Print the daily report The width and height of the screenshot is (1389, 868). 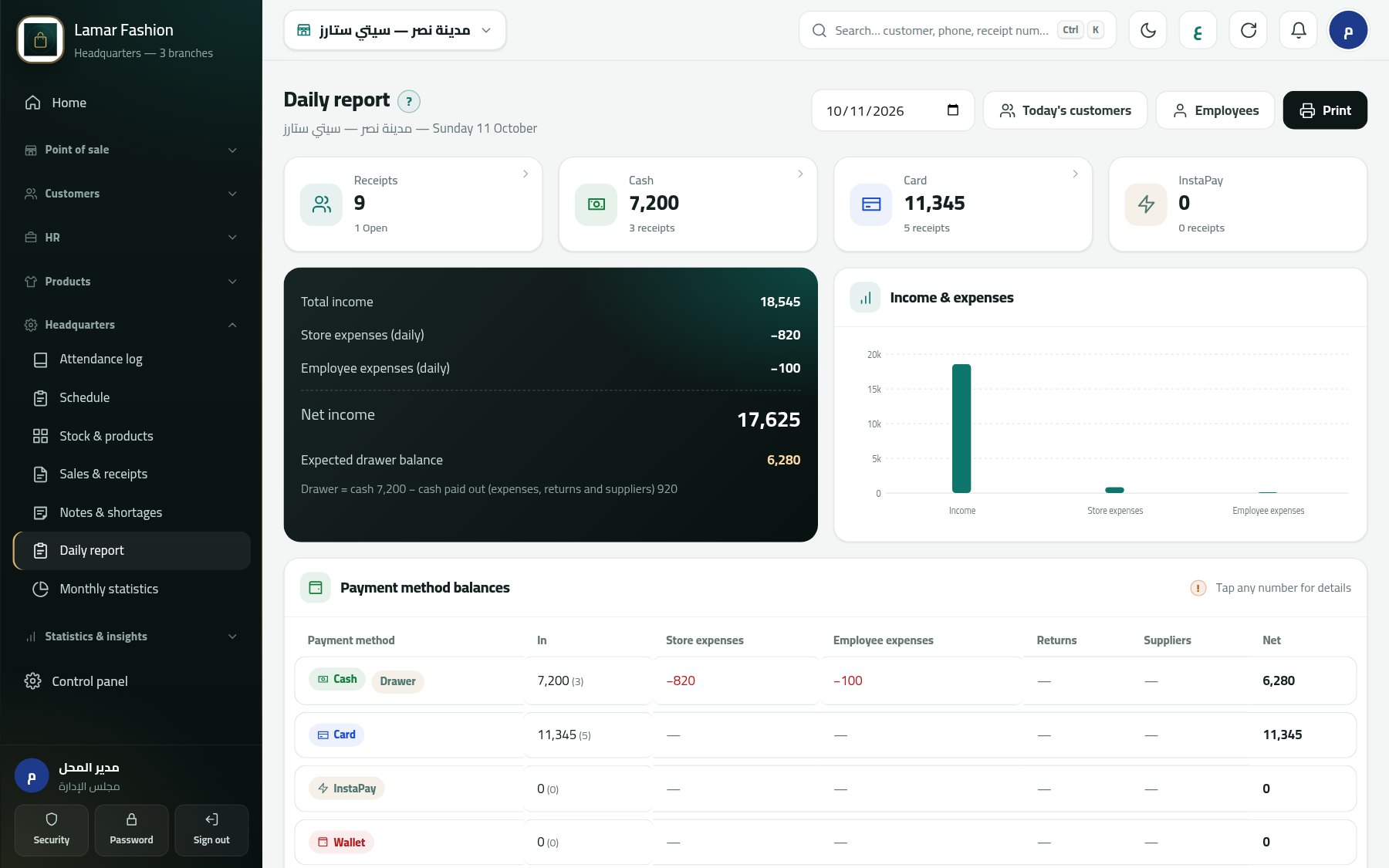1325,110
